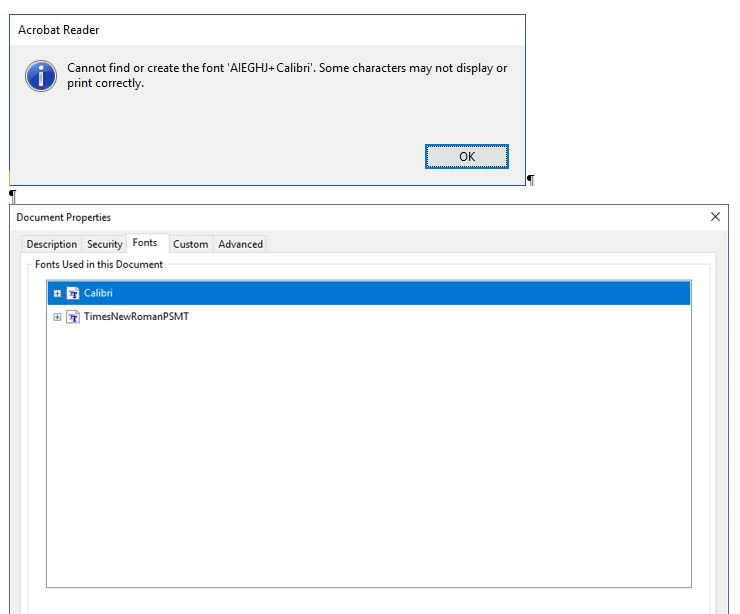Switch to the Description tab
740x614 pixels.
pyautogui.click(x=51, y=244)
